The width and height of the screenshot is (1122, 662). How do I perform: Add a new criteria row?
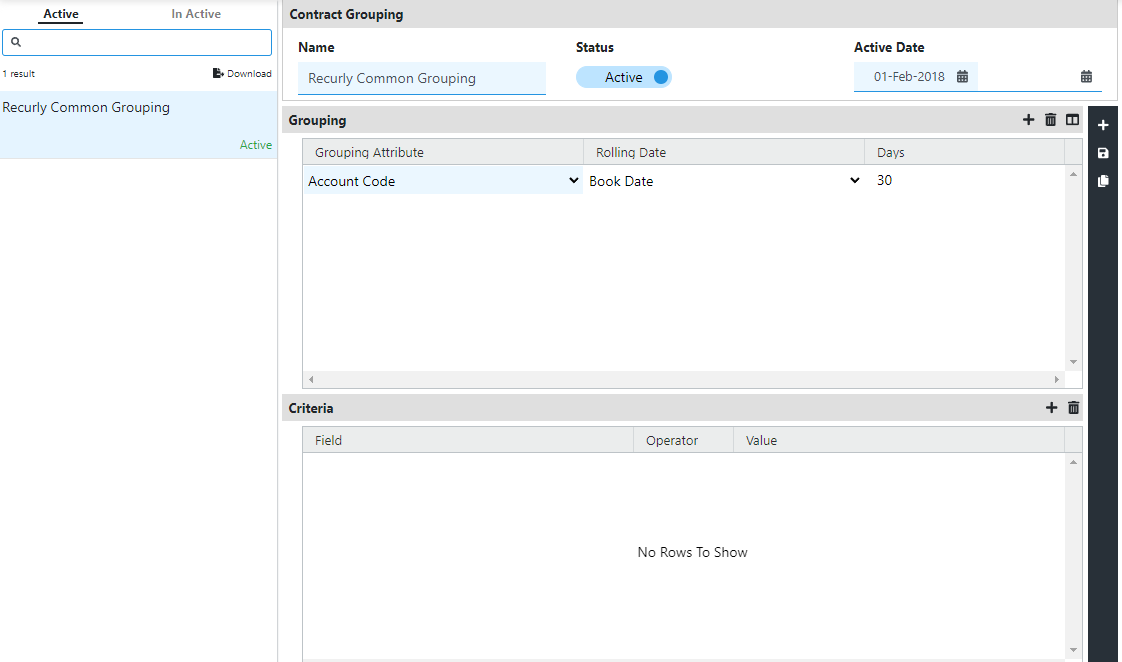coord(1051,407)
